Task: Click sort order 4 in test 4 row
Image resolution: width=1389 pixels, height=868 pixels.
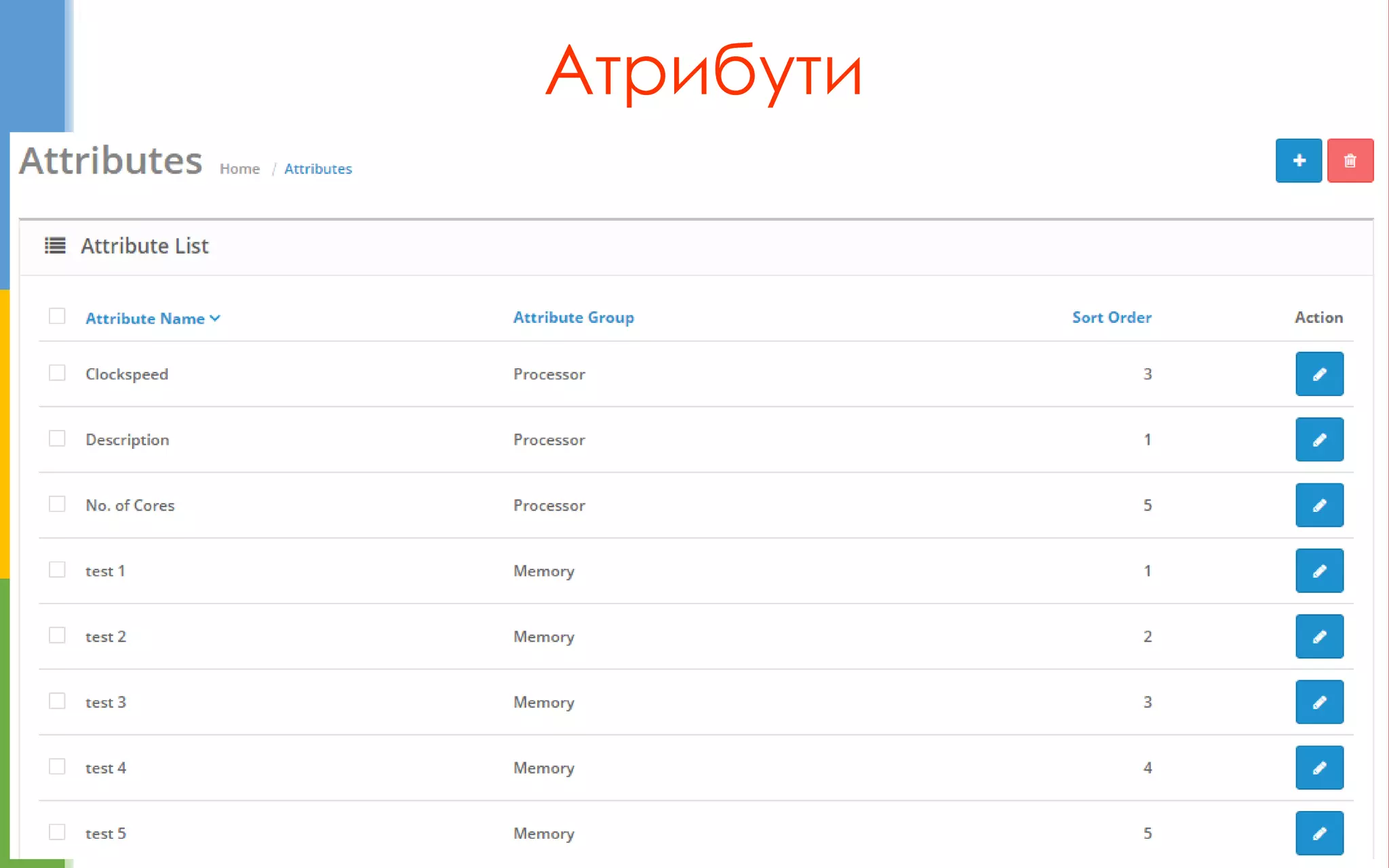Action: tap(1148, 768)
